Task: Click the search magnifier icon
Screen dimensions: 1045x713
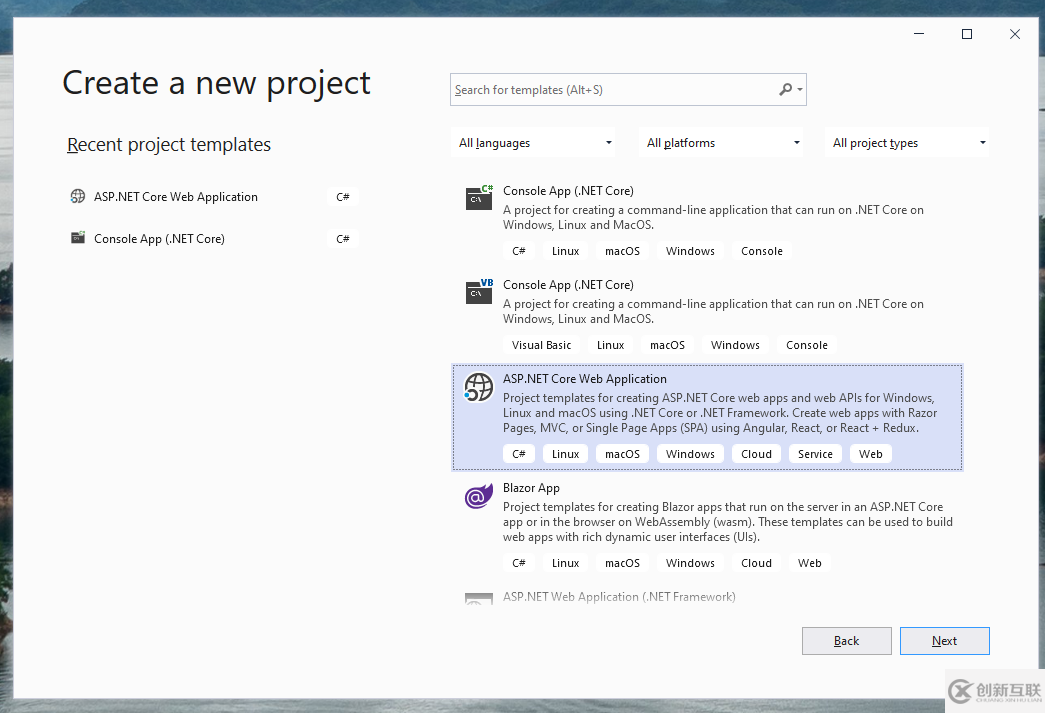Action: (x=786, y=89)
